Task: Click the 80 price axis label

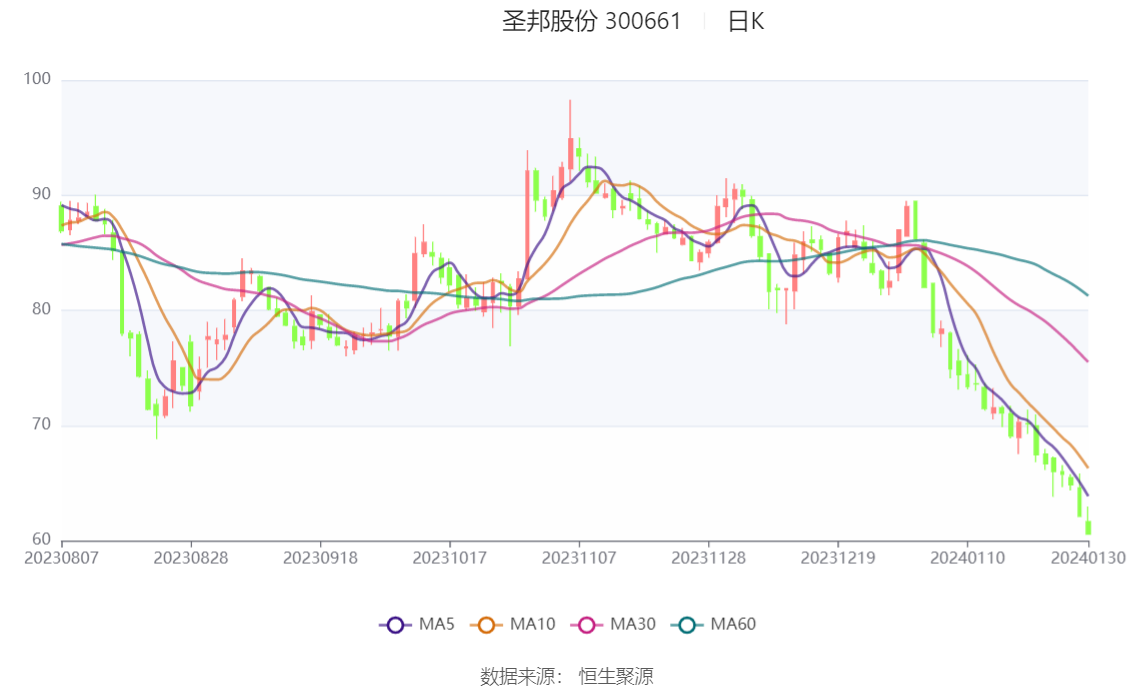Action: (41, 309)
